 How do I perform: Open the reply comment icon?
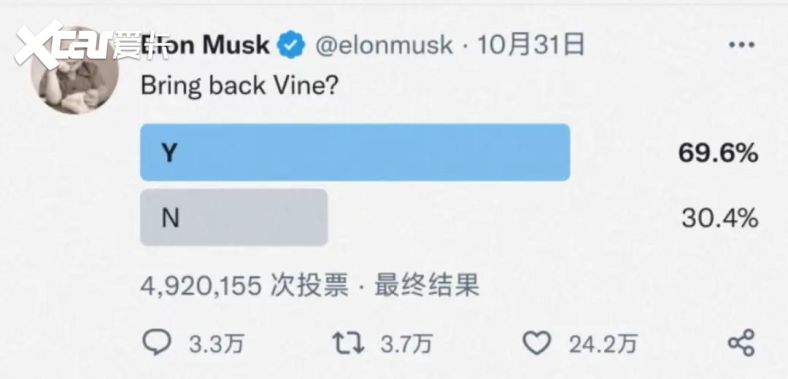pos(157,342)
